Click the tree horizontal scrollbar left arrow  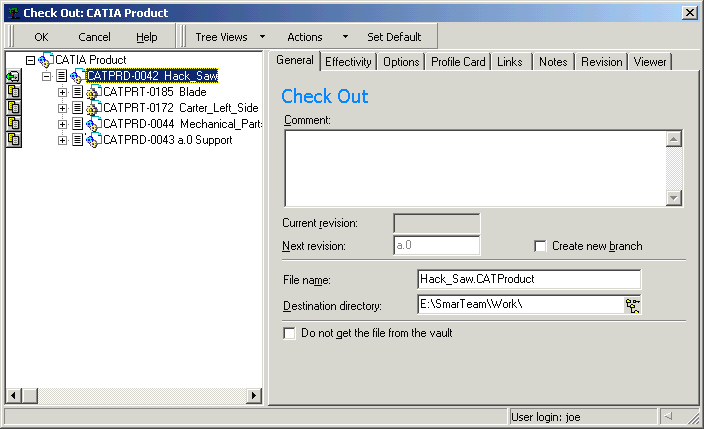click(13, 395)
